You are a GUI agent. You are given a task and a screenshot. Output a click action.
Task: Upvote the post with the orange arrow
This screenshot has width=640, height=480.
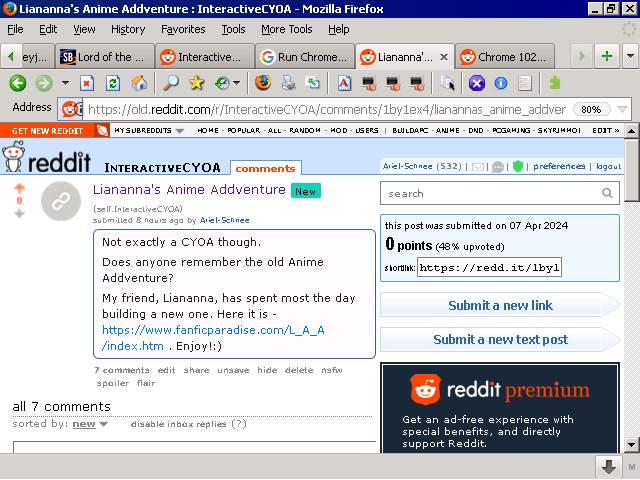(x=20, y=188)
